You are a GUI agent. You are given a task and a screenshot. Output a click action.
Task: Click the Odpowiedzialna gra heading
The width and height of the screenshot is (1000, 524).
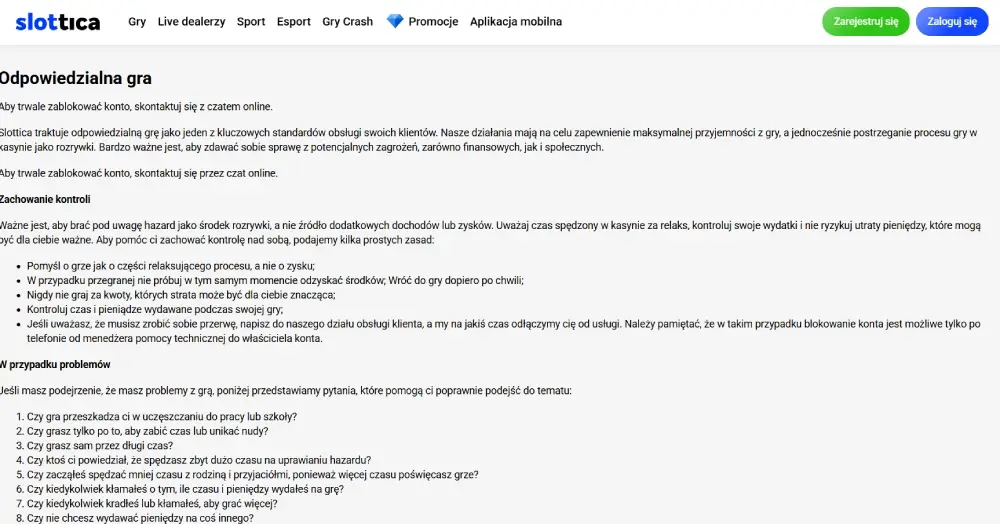pos(75,78)
